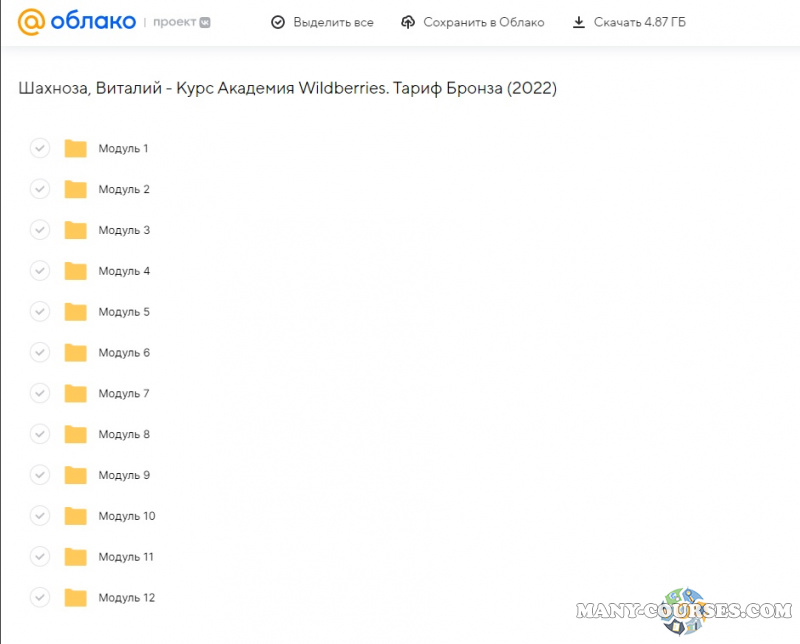Image resolution: width=800 pixels, height=644 pixels.
Task: Select the checkbox beside Модуль 5
Action: pyautogui.click(x=40, y=312)
